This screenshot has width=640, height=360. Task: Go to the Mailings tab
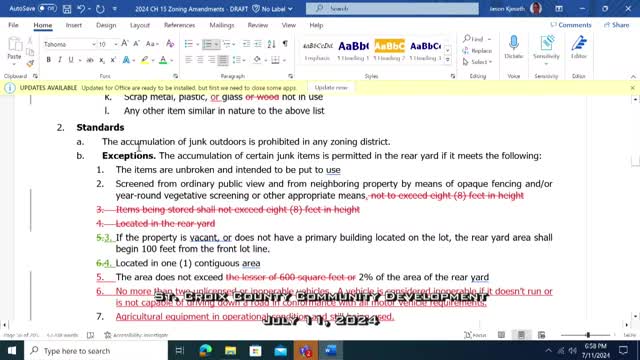click(222, 25)
